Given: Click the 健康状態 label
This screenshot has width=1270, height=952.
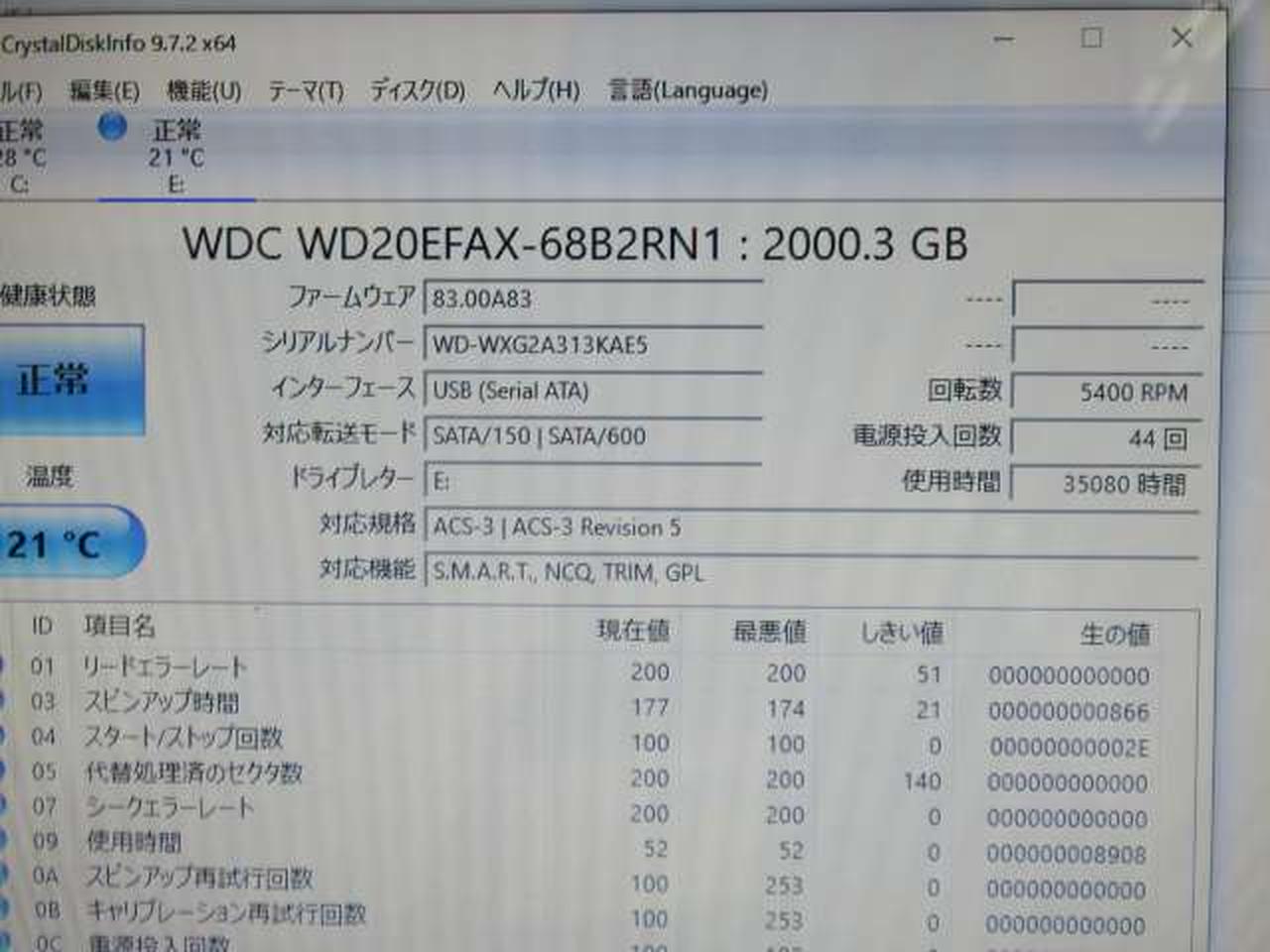Looking at the screenshot, I should [48, 295].
